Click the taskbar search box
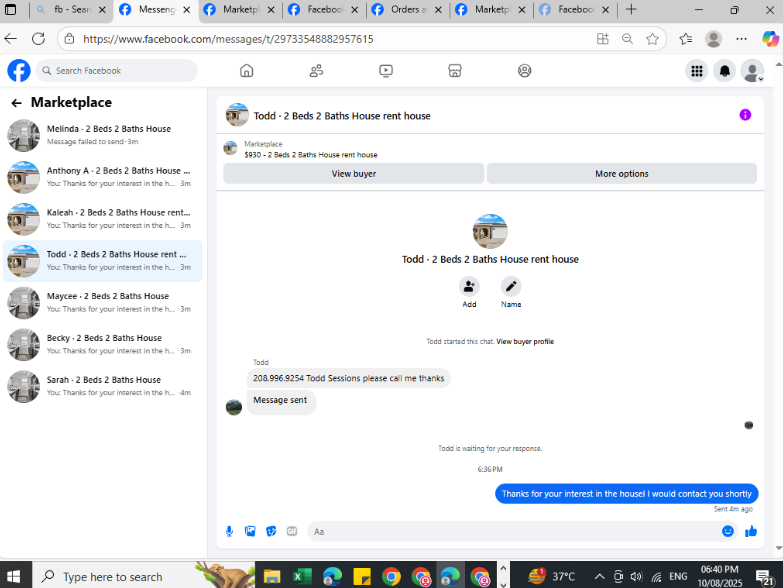Viewport: 783px width, 588px height. point(143,577)
